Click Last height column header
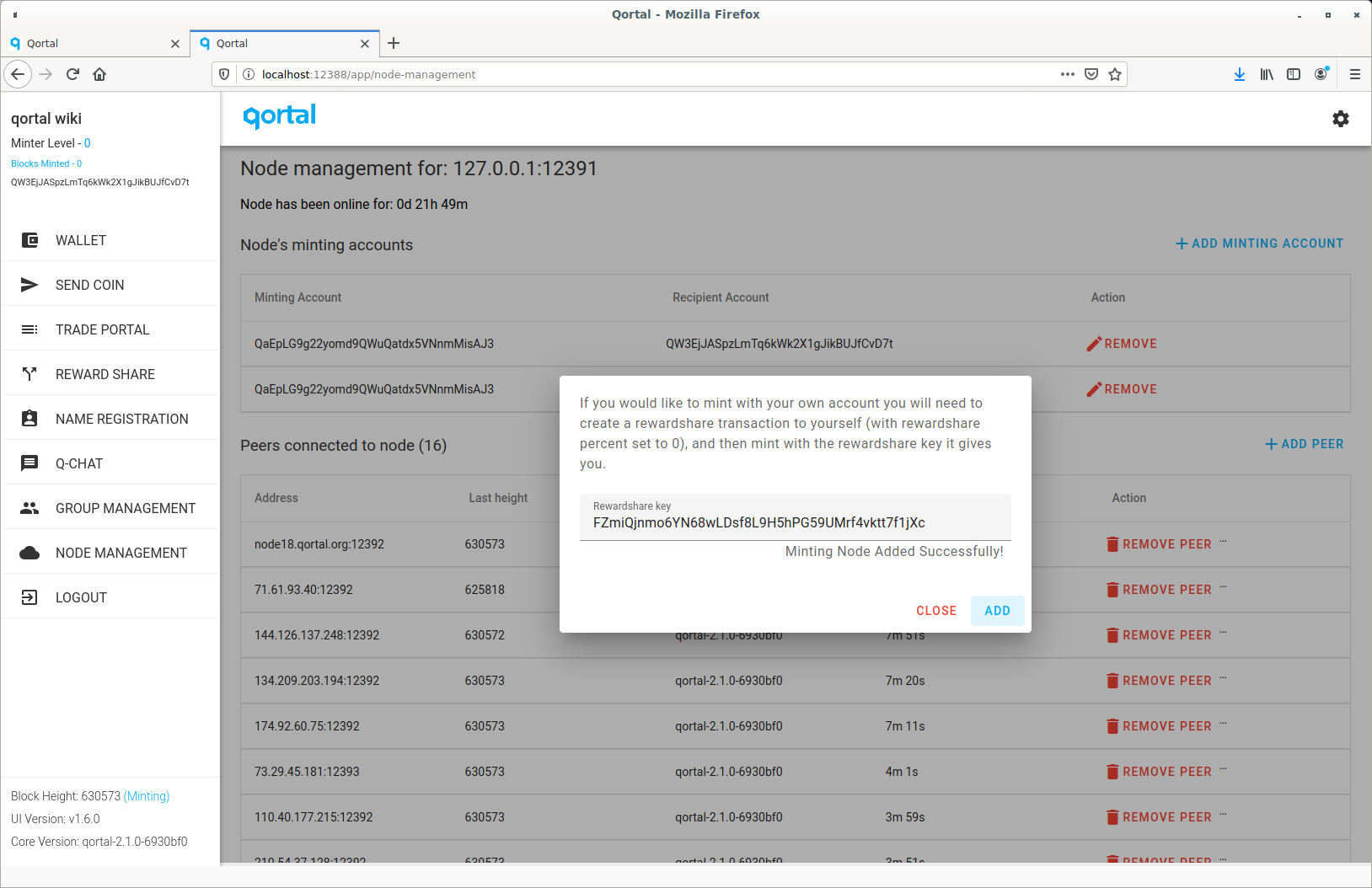This screenshot has width=1372, height=888. pos(498,498)
